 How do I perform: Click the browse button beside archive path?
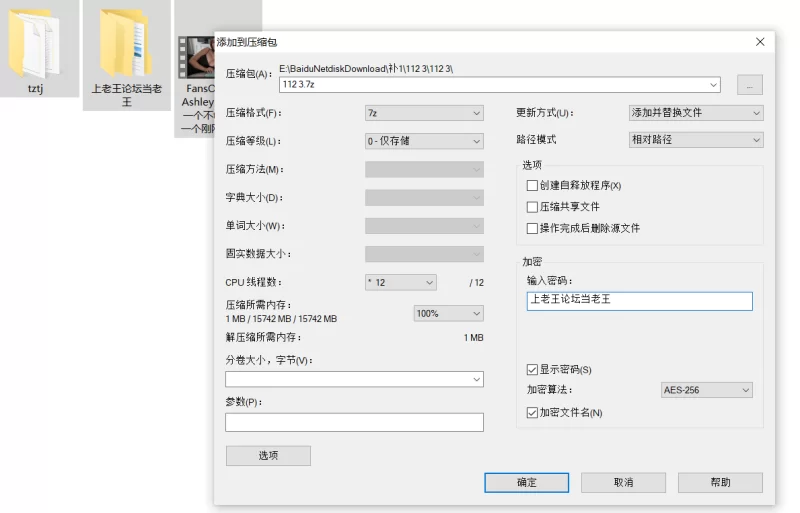(x=750, y=85)
